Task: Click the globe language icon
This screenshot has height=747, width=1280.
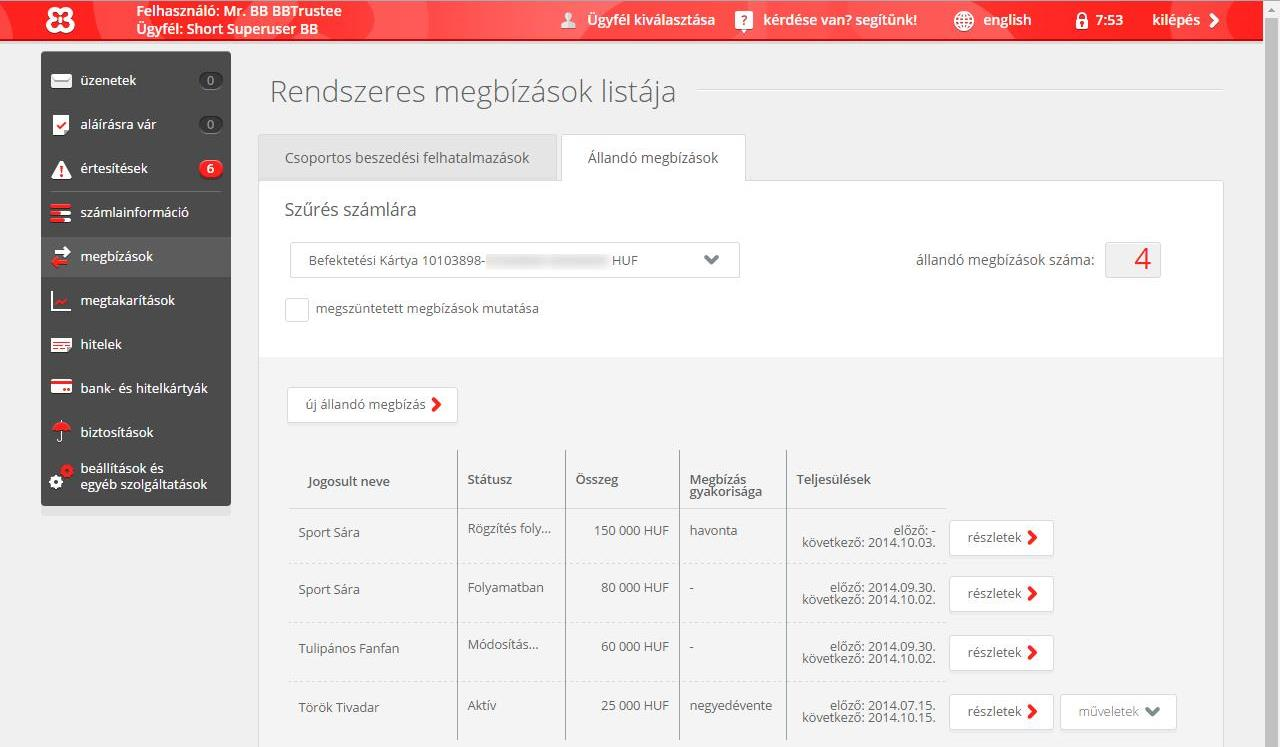Action: (x=963, y=20)
